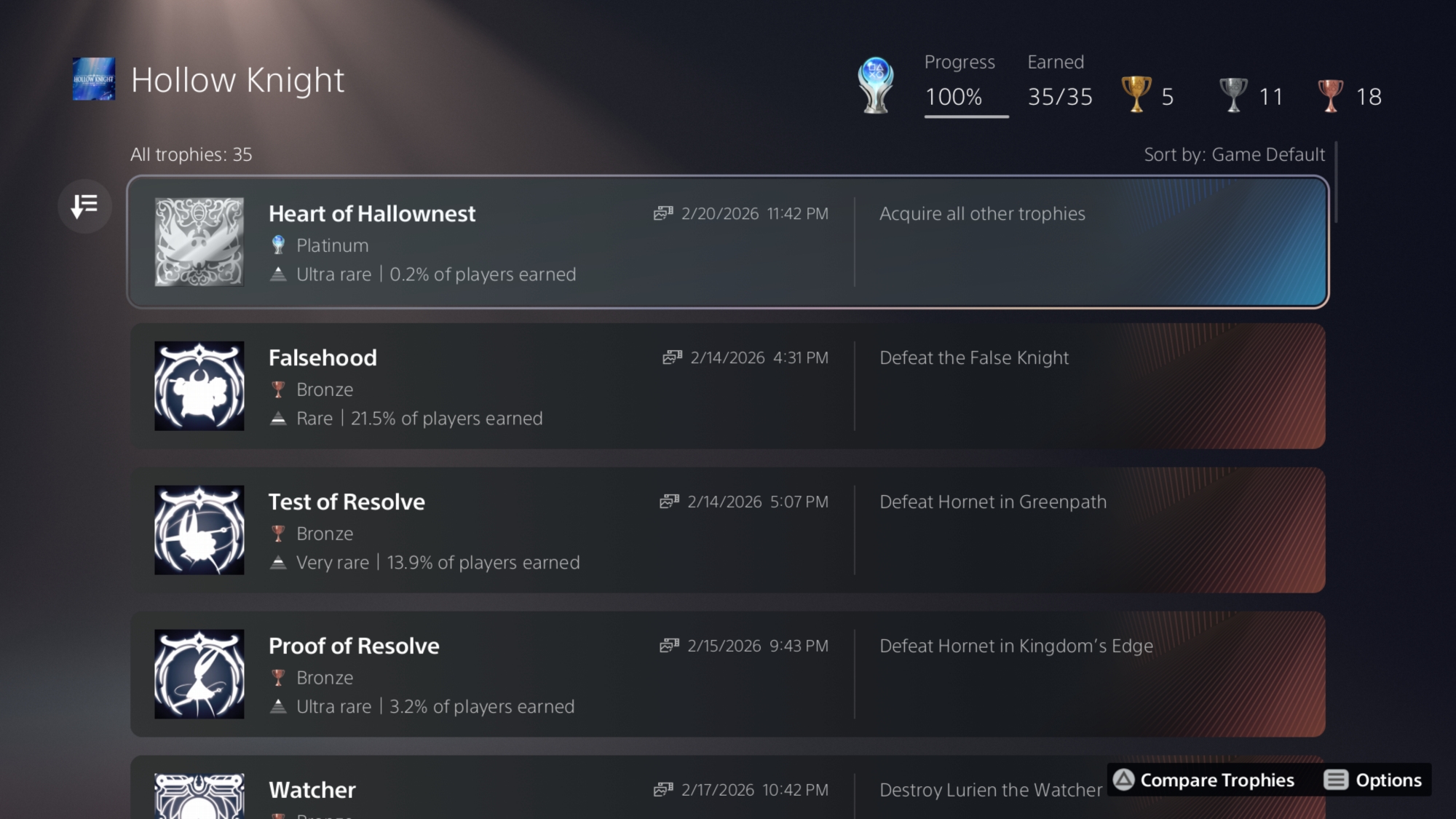Open the Falsehood trophy image
The height and width of the screenshot is (819, 1456).
199,386
